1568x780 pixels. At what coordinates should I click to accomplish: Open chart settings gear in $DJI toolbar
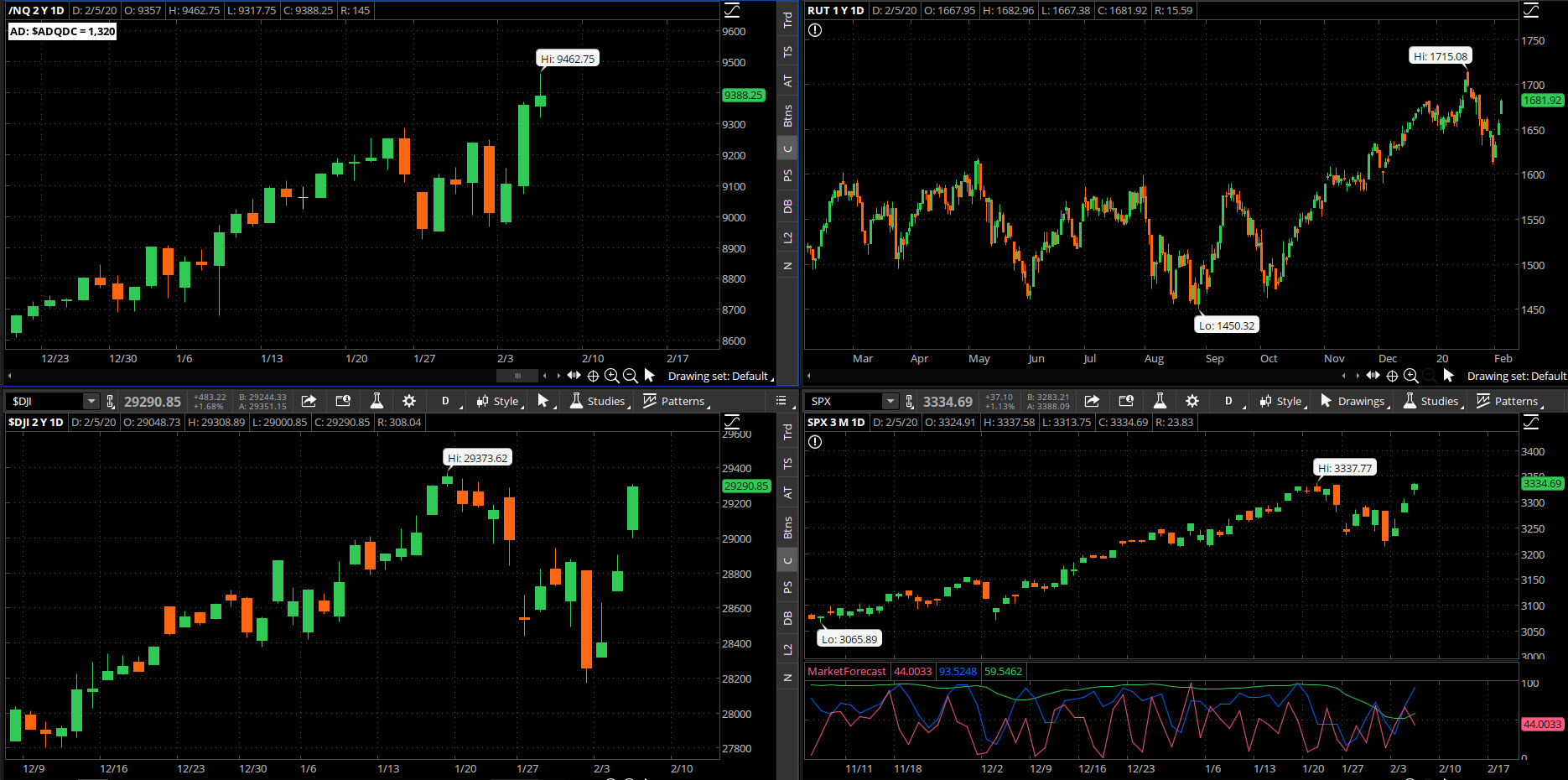pos(409,401)
